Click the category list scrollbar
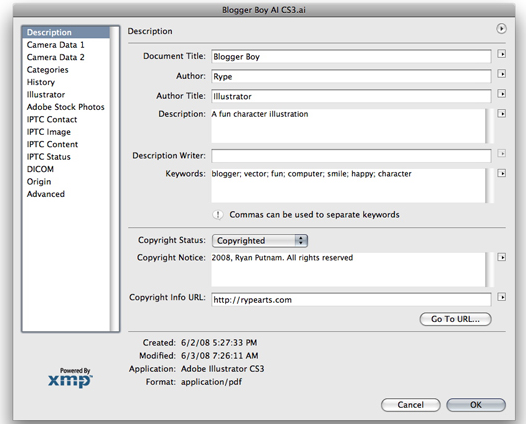Screen dimensions: 526x424 (x=114, y=179)
